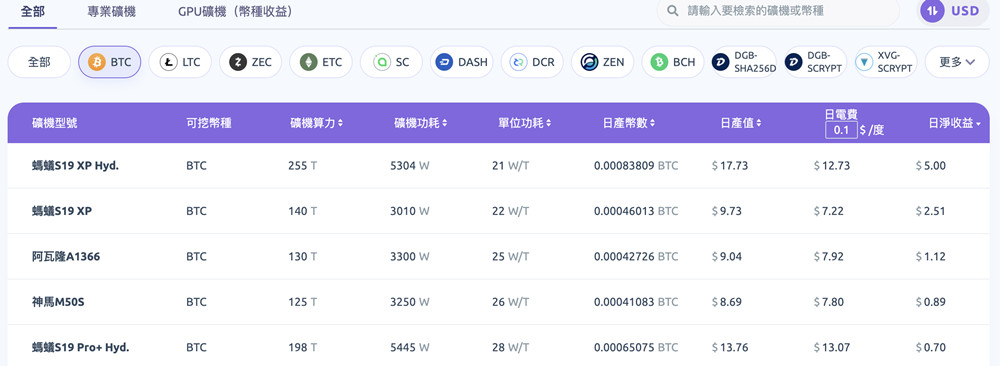Filter by SC coin
Image resolution: width=1000 pixels, height=366 pixels.
(x=392, y=62)
